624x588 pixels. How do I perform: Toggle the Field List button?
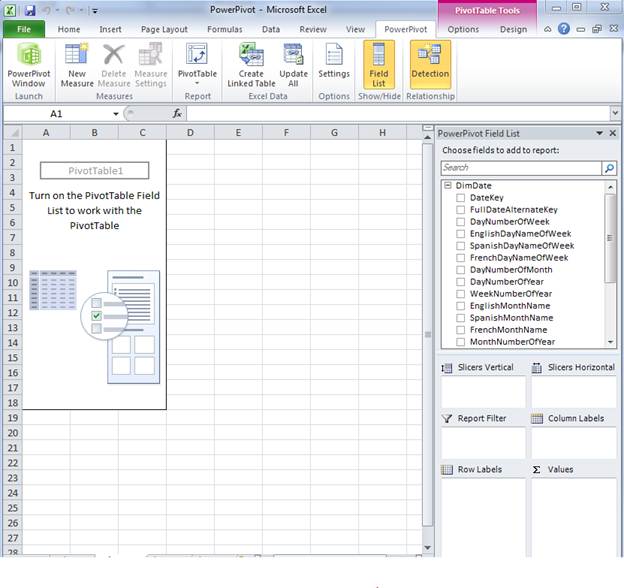click(378, 65)
